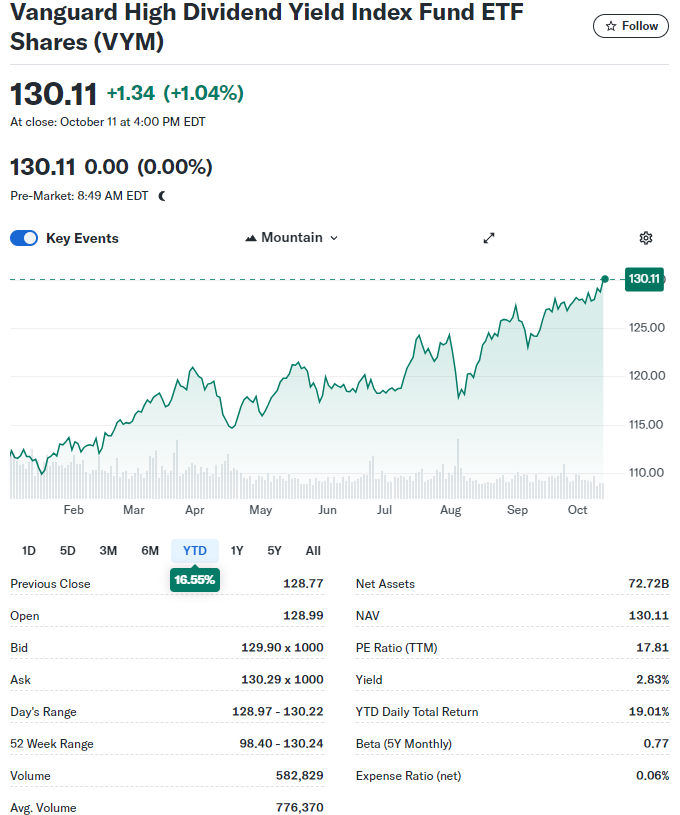Click the Aug x-axis label

[x=450, y=510]
